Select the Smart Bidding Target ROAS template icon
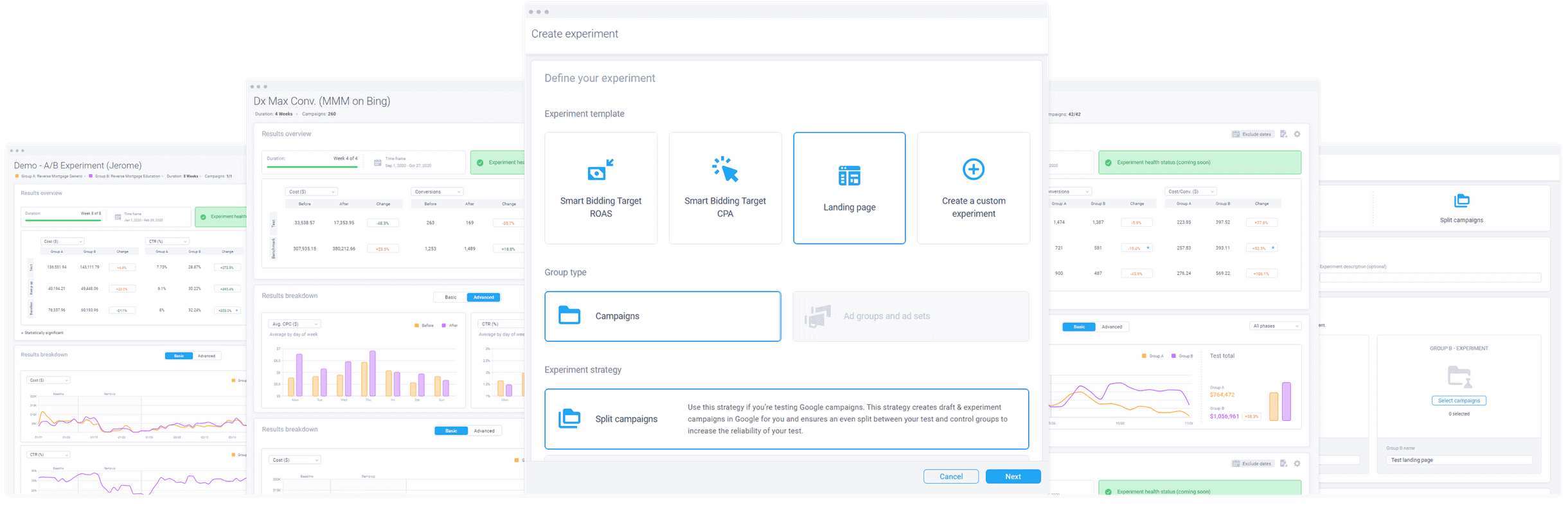 pos(600,170)
